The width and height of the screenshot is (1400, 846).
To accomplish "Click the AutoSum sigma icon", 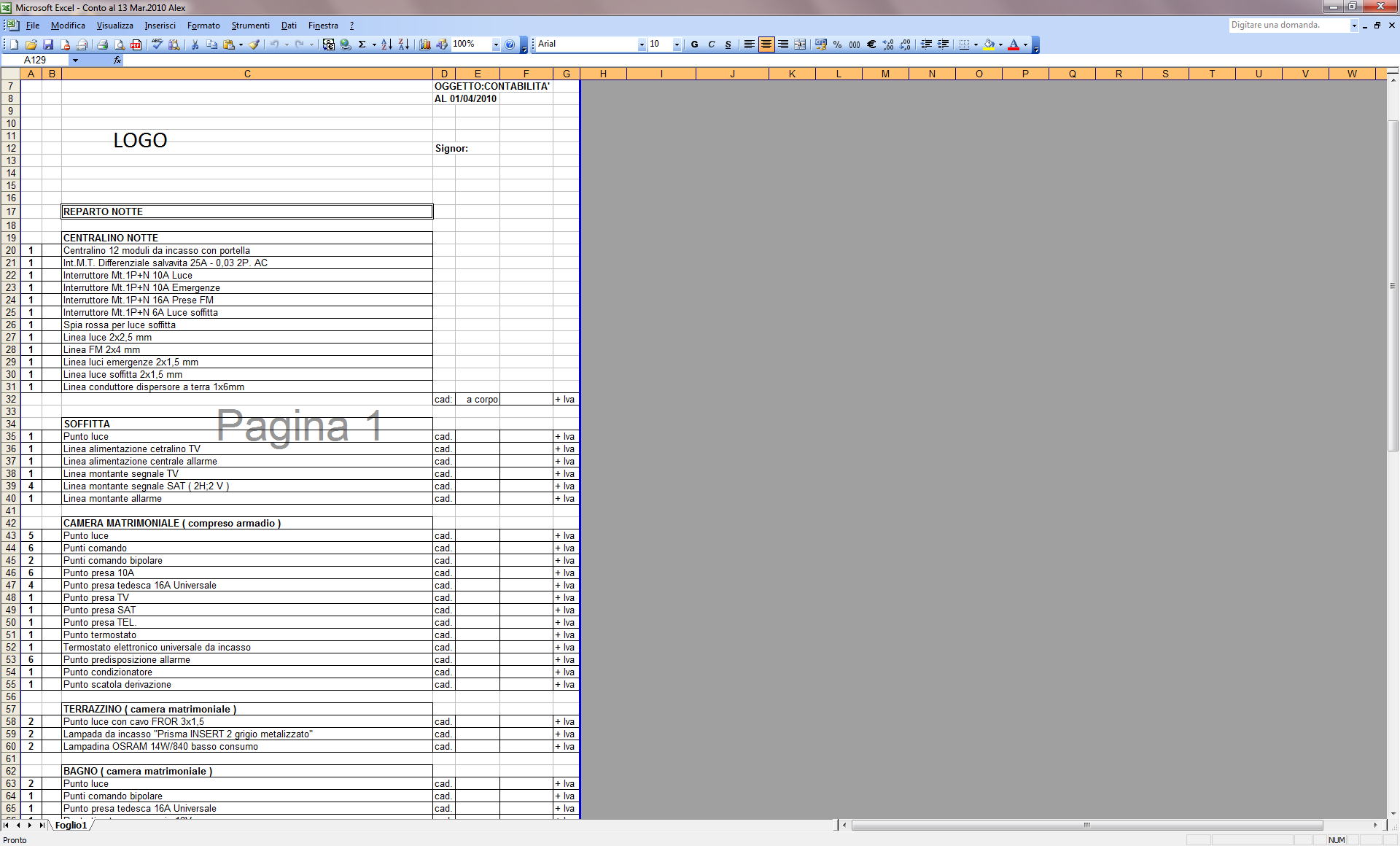I will [x=362, y=44].
